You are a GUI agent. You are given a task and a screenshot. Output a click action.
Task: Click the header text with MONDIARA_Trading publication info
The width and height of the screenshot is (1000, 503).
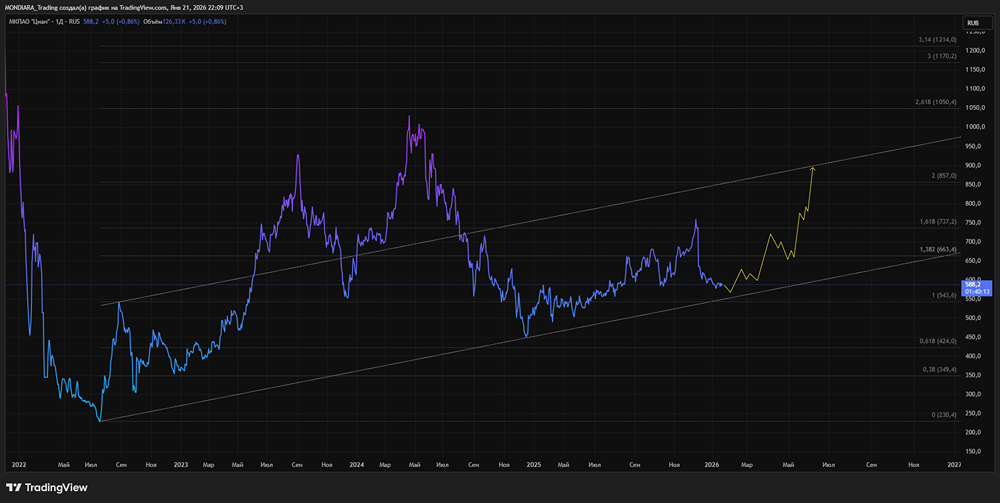pos(124,7)
